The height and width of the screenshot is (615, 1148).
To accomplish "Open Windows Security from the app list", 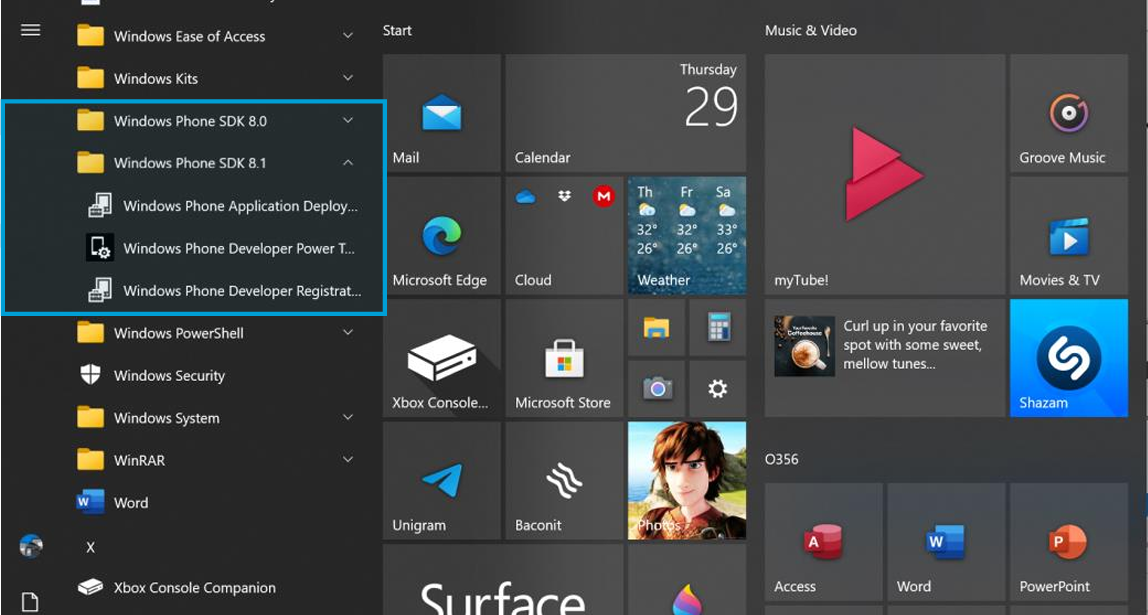I will coord(169,376).
